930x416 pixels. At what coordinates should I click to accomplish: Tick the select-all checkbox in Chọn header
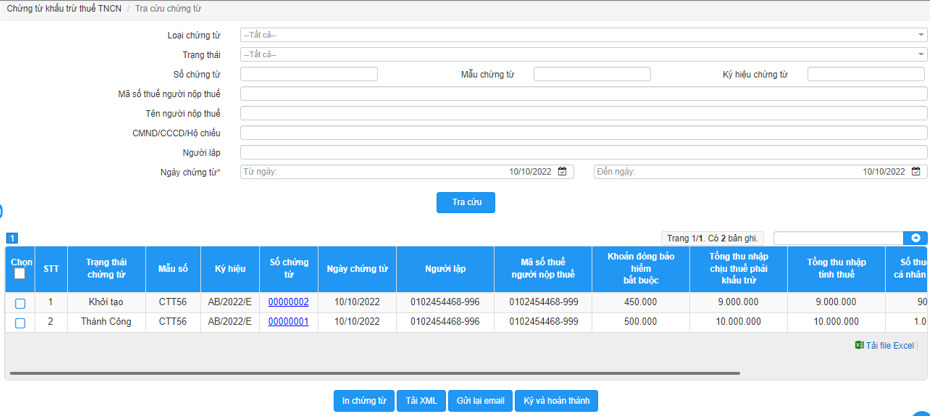click(20, 274)
